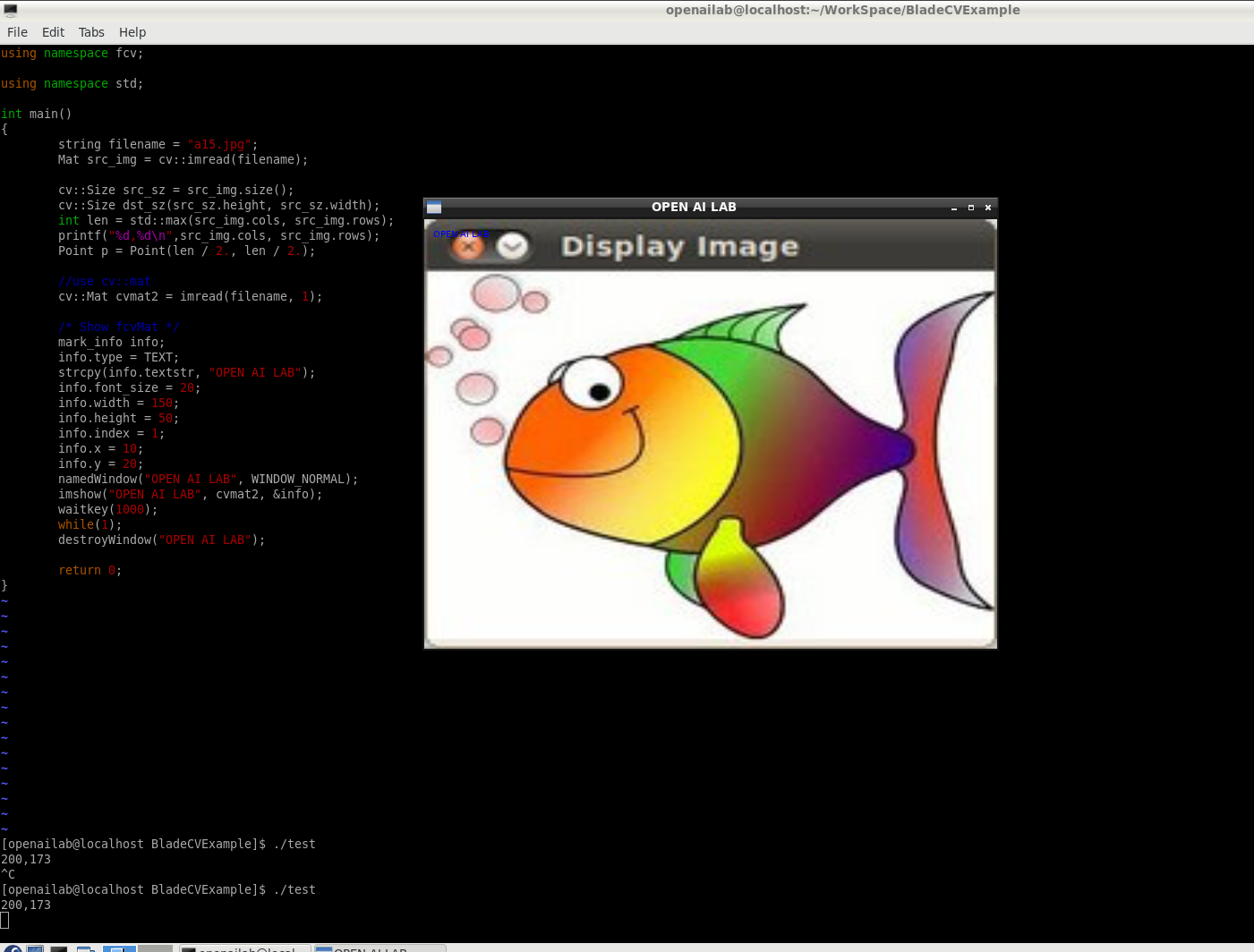1254x952 pixels.
Task: Click line 'using namespace fcv;'
Action: point(72,53)
